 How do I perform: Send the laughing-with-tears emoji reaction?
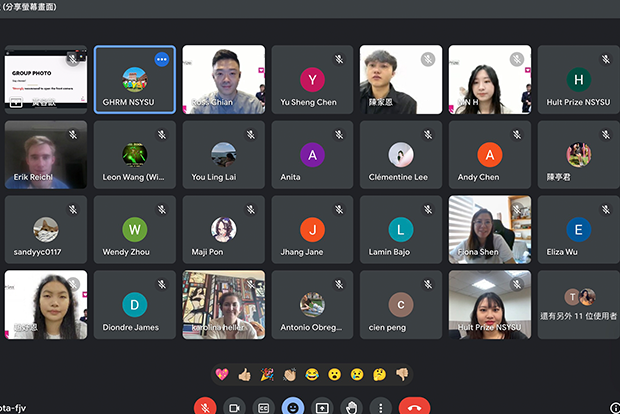coord(312,374)
